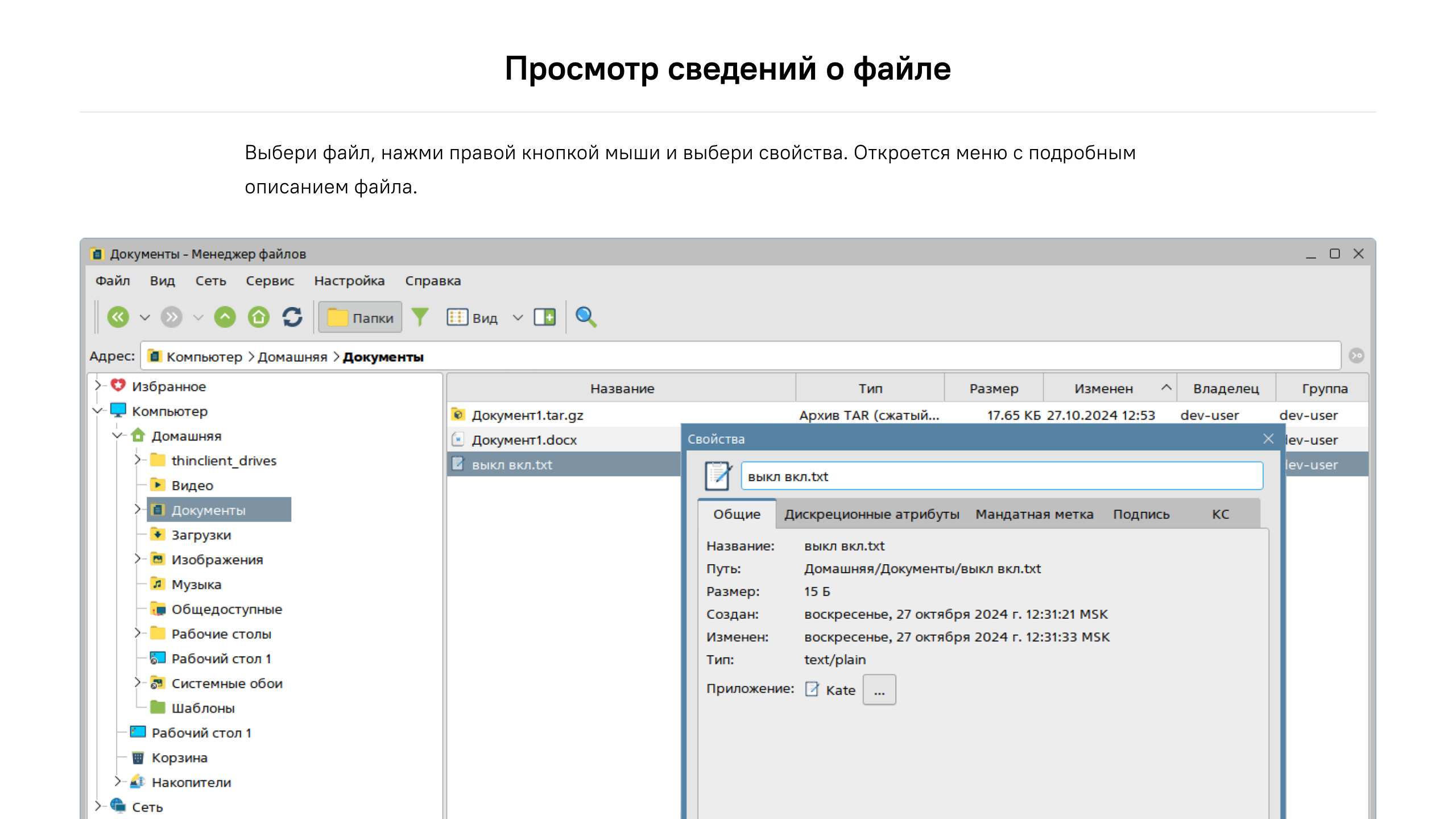Click the green filter funnel icon
Viewport: 1456px width, 819px height.
(420, 317)
